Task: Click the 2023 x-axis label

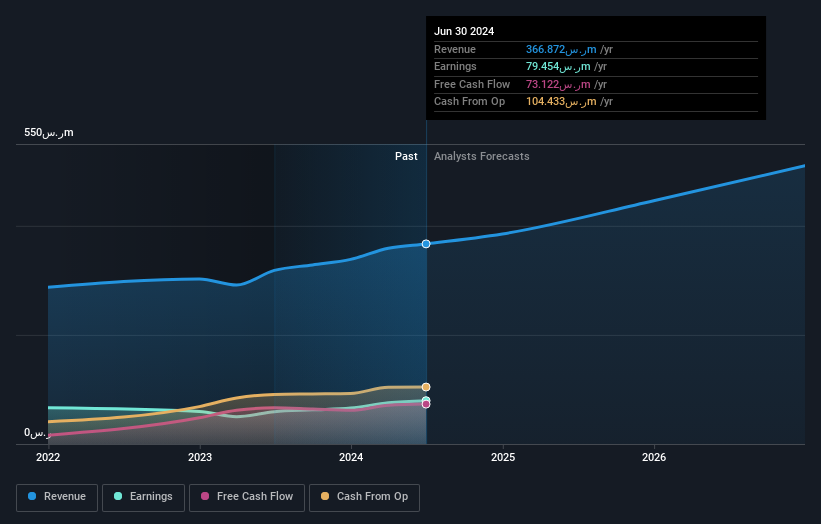Action: (x=200, y=458)
